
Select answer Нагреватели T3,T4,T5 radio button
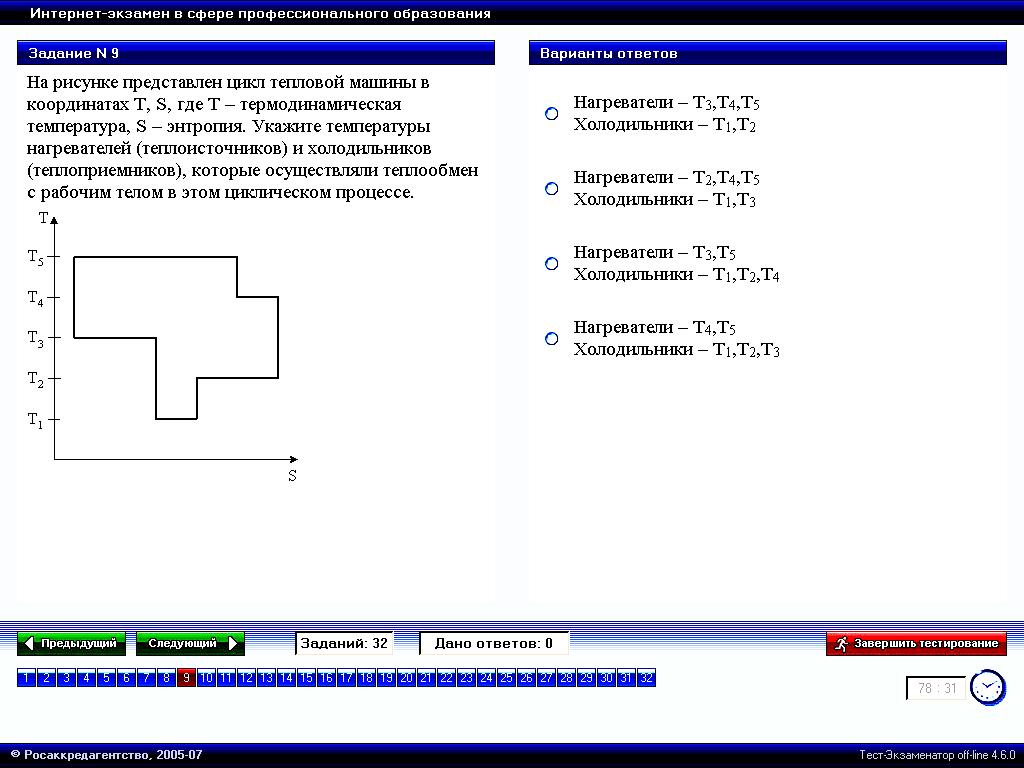pos(552,114)
